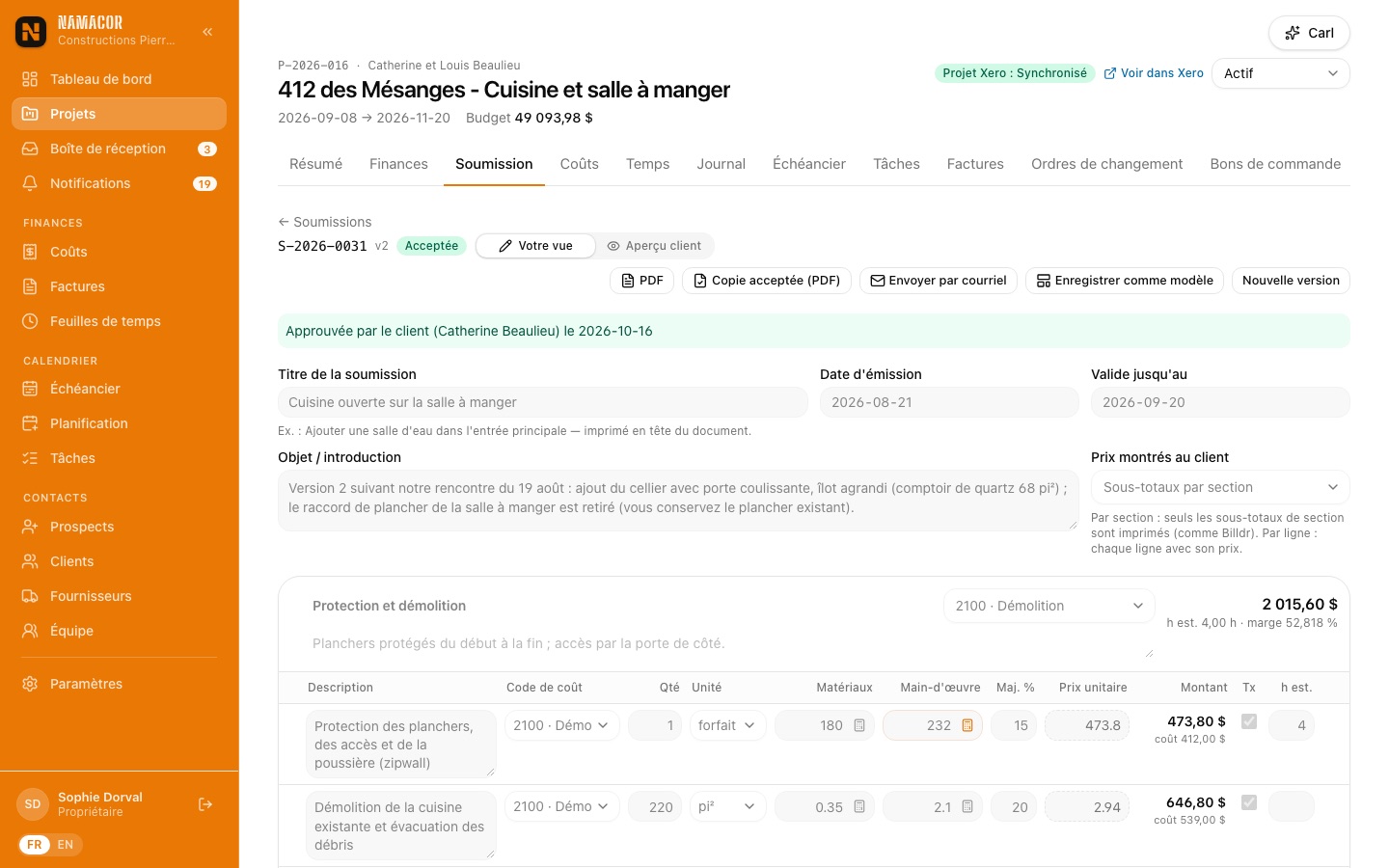1389x868 pixels.
Task: Open the Sous-totaux par section dropdown
Action: [1220, 487]
